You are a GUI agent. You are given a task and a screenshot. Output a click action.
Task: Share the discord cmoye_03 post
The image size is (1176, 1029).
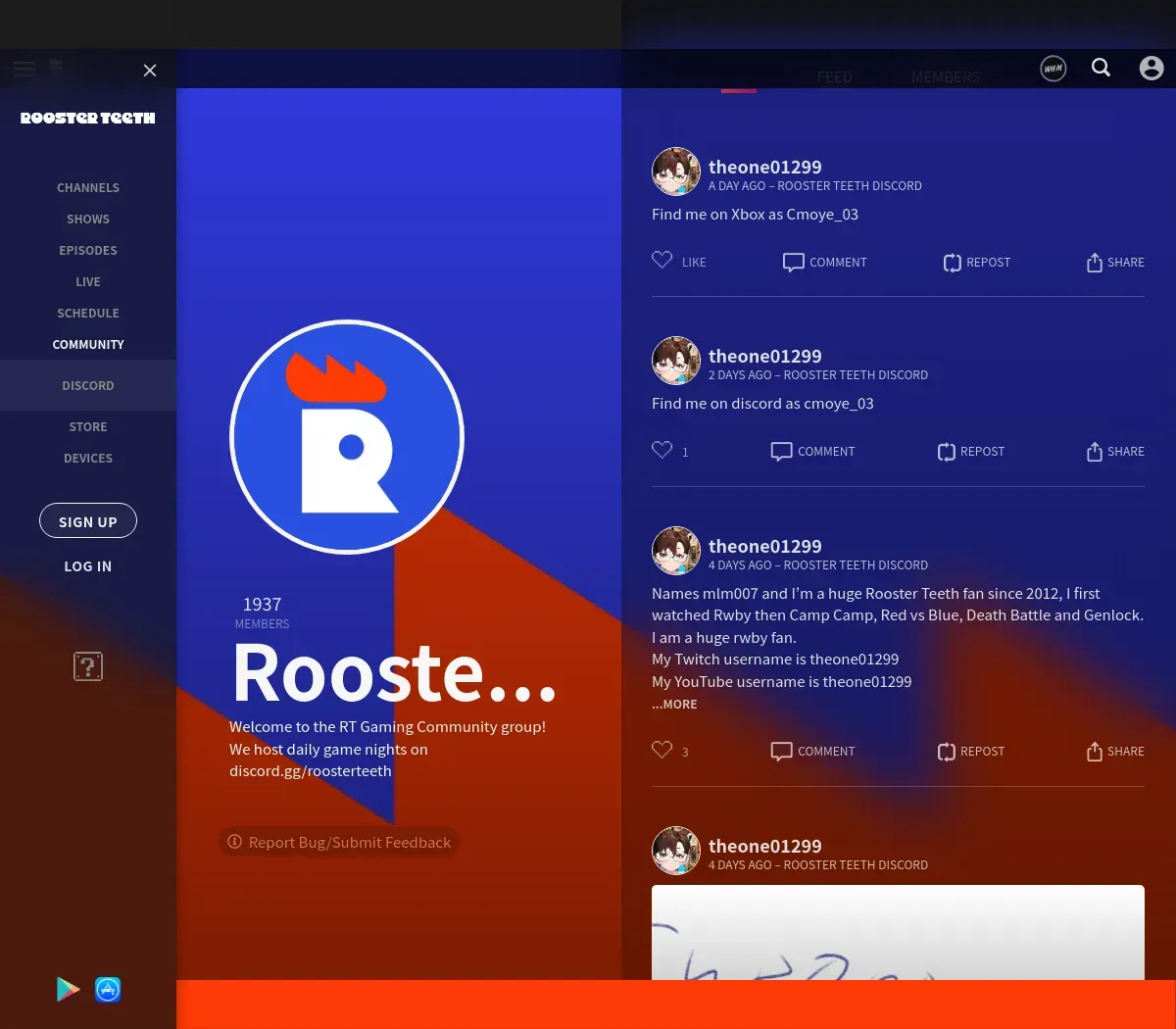pyautogui.click(x=1115, y=451)
